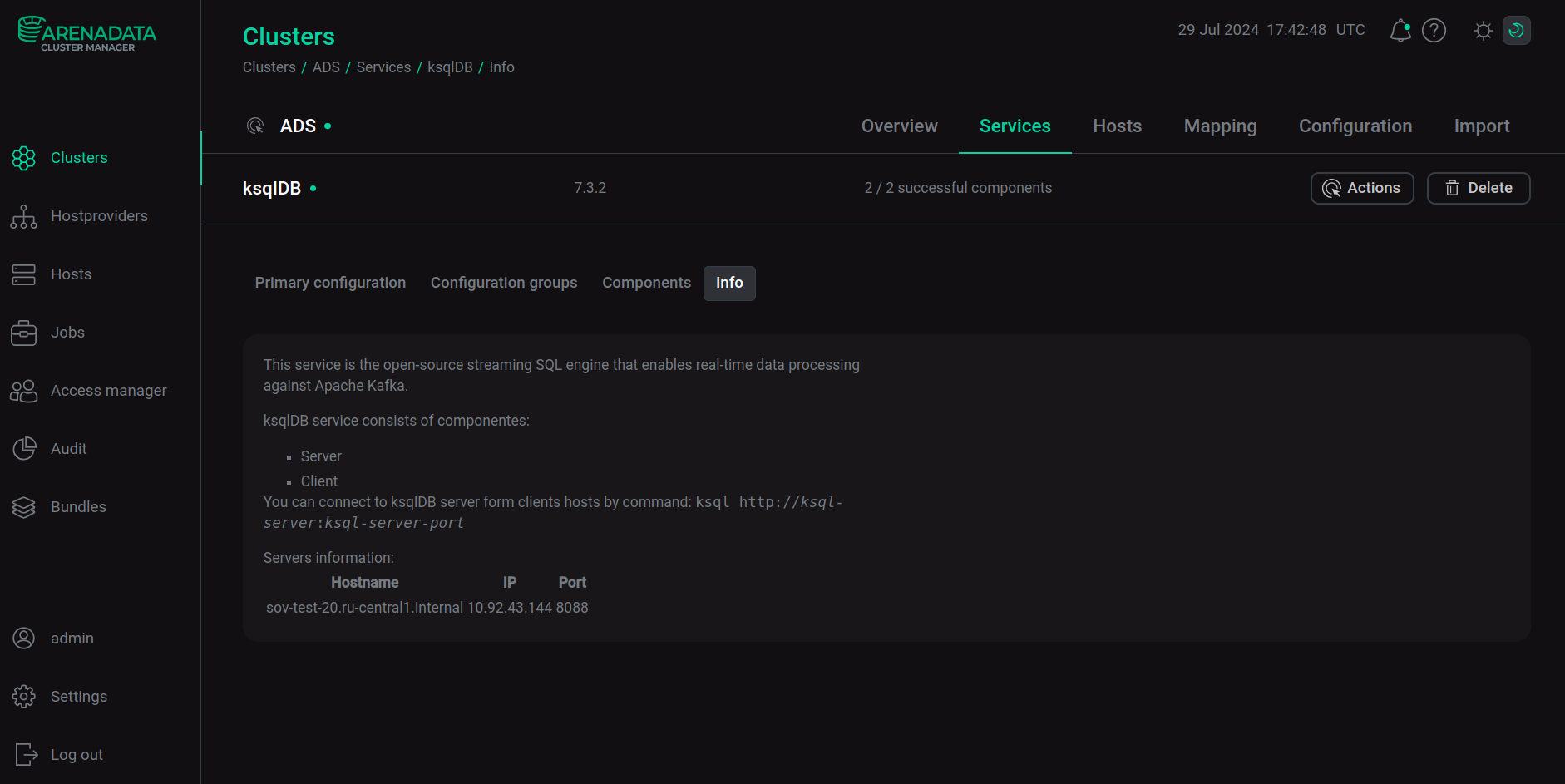Click the version 7.3.2 text

pos(590,189)
